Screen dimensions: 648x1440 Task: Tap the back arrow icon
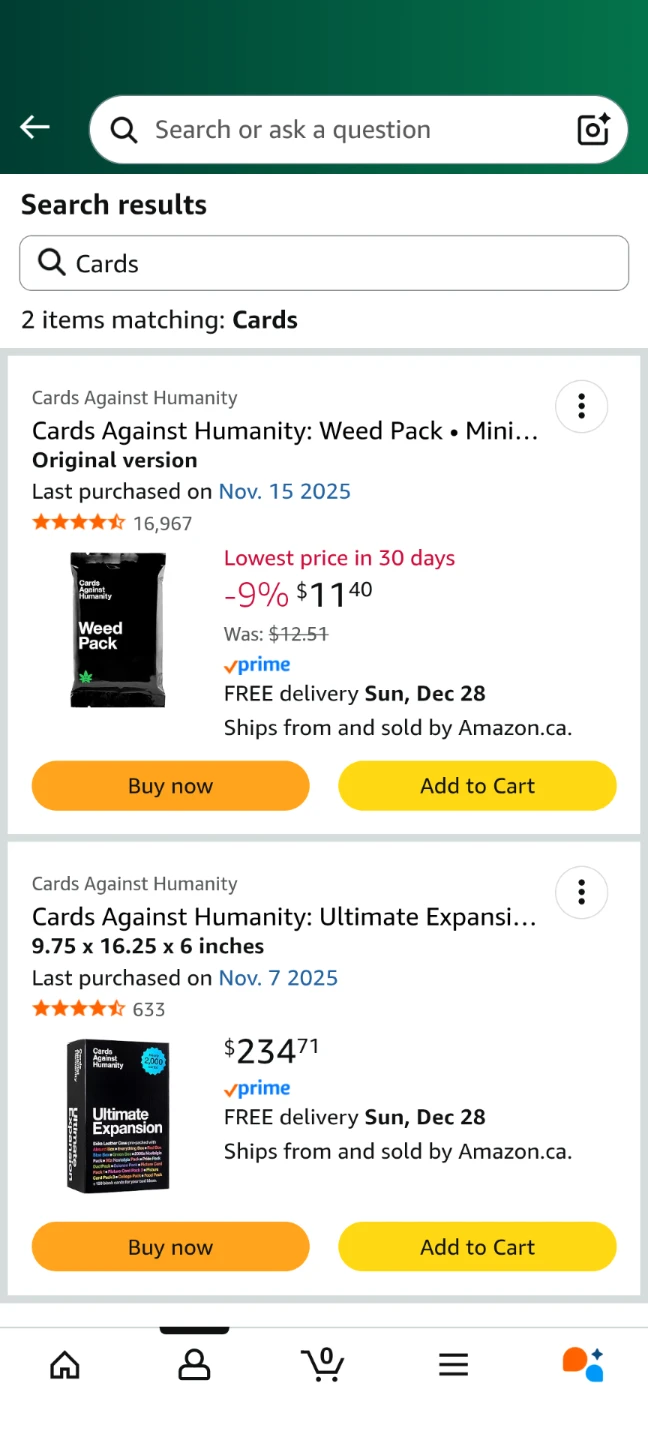35,127
